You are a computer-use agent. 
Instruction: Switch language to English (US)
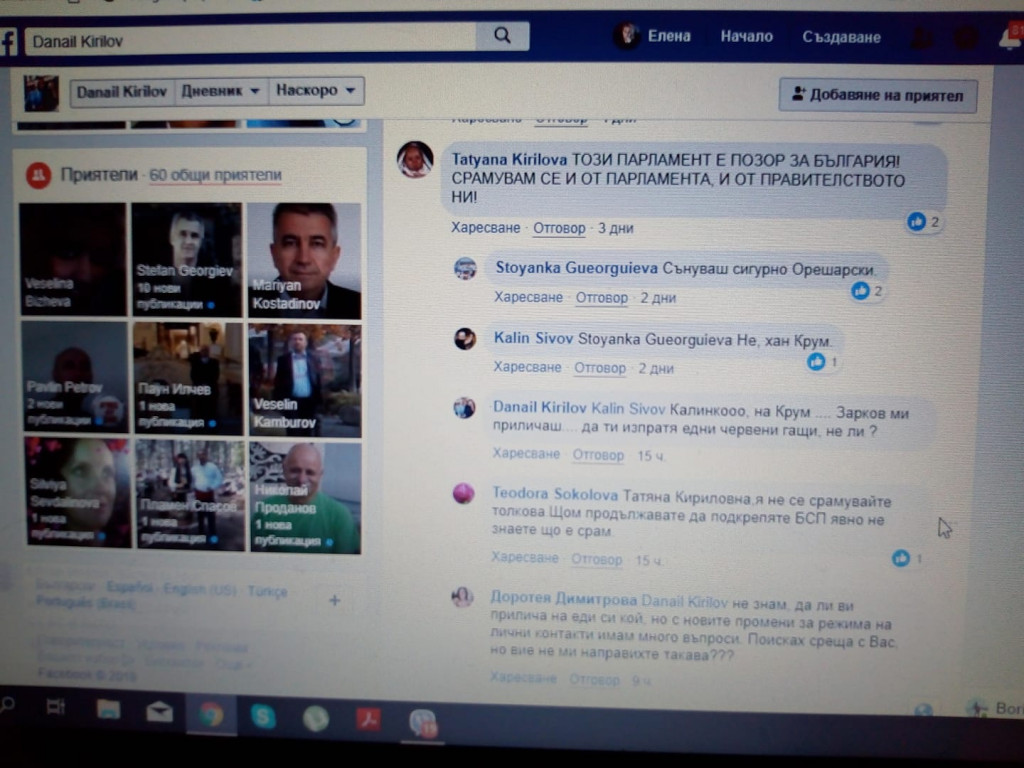[200, 590]
